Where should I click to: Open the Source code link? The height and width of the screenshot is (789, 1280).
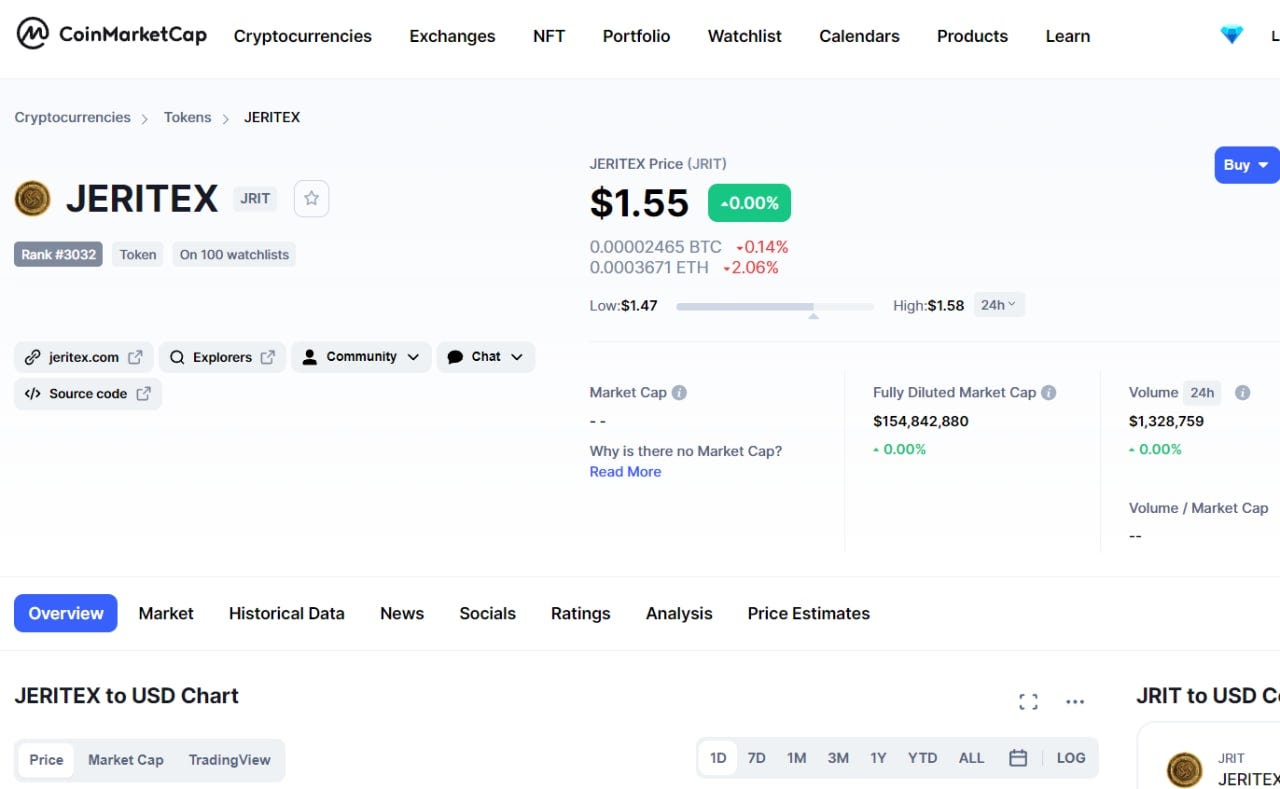(88, 393)
